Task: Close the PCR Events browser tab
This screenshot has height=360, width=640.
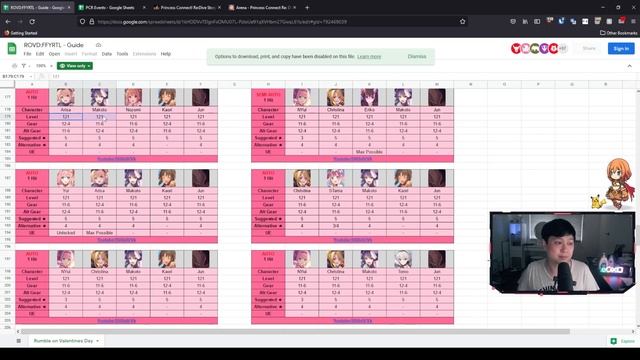Action: click(144, 7)
